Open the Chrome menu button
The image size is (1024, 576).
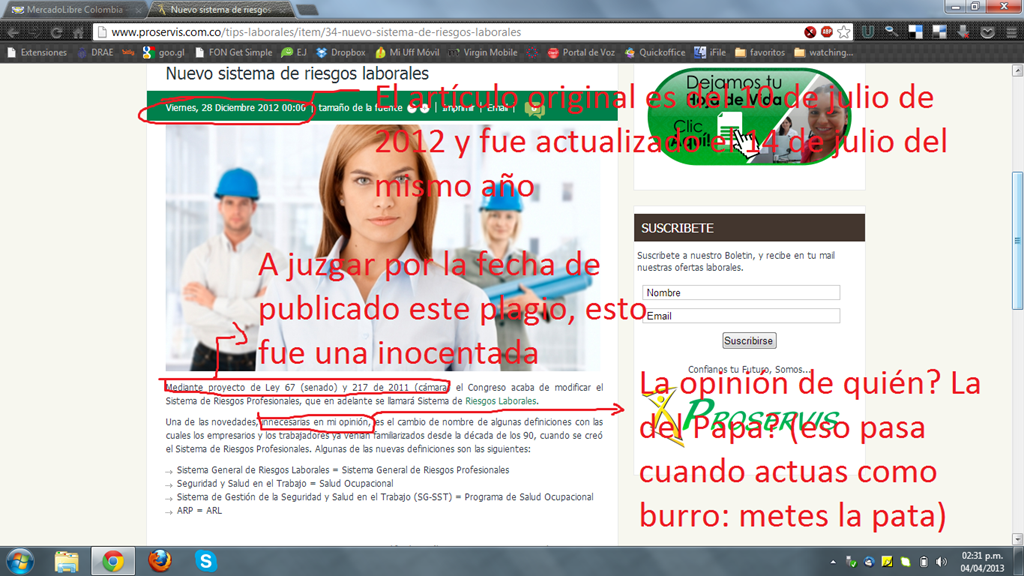click(1010, 32)
